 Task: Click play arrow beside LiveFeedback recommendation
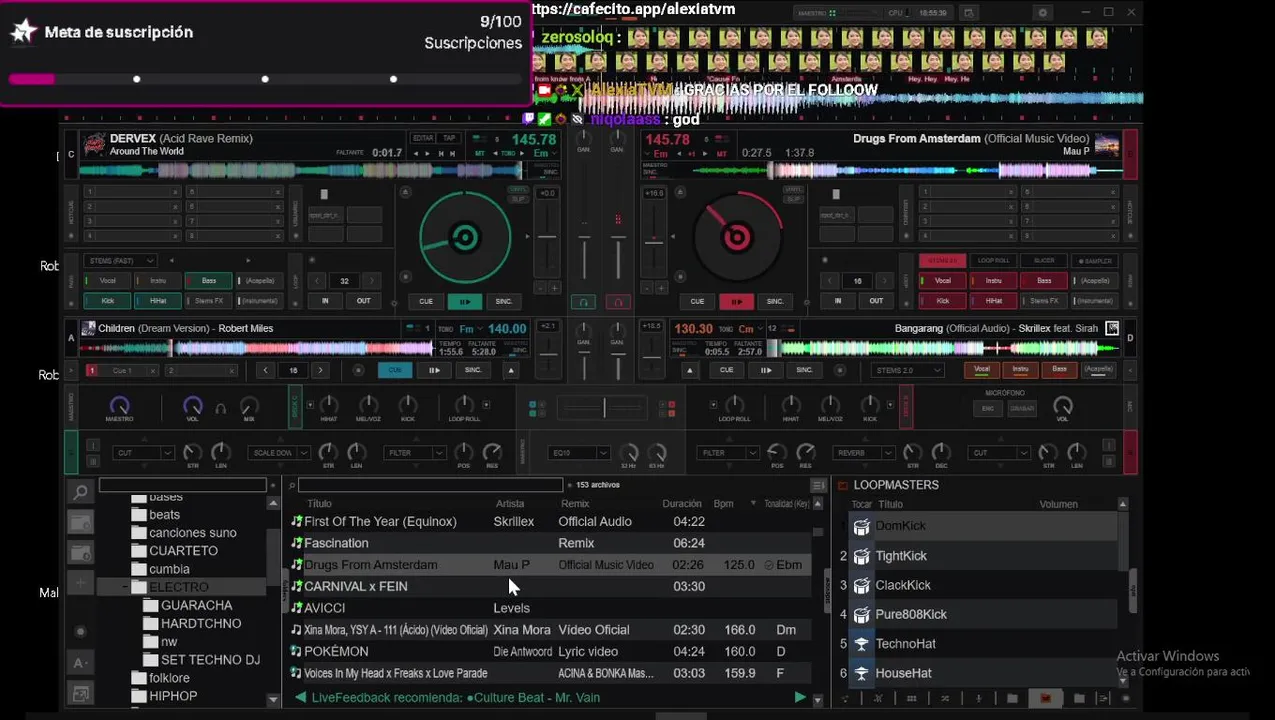[x=799, y=697]
